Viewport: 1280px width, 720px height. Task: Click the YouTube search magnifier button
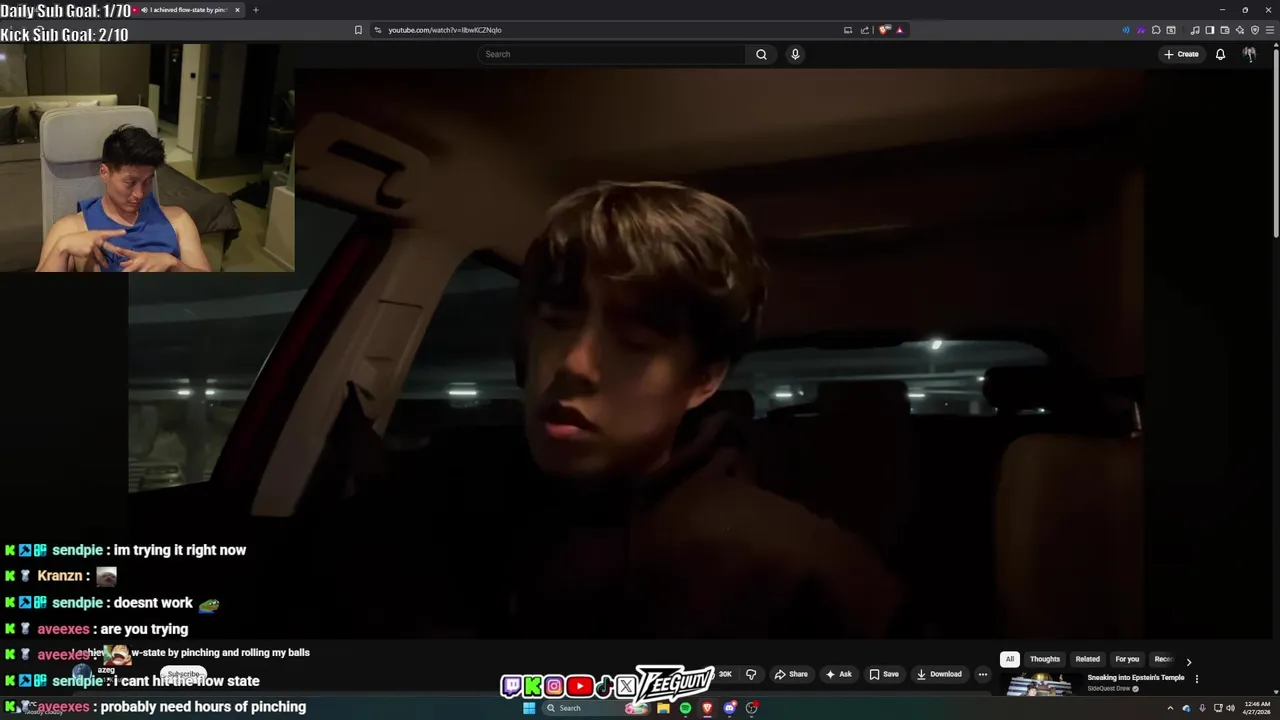click(761, 54)
